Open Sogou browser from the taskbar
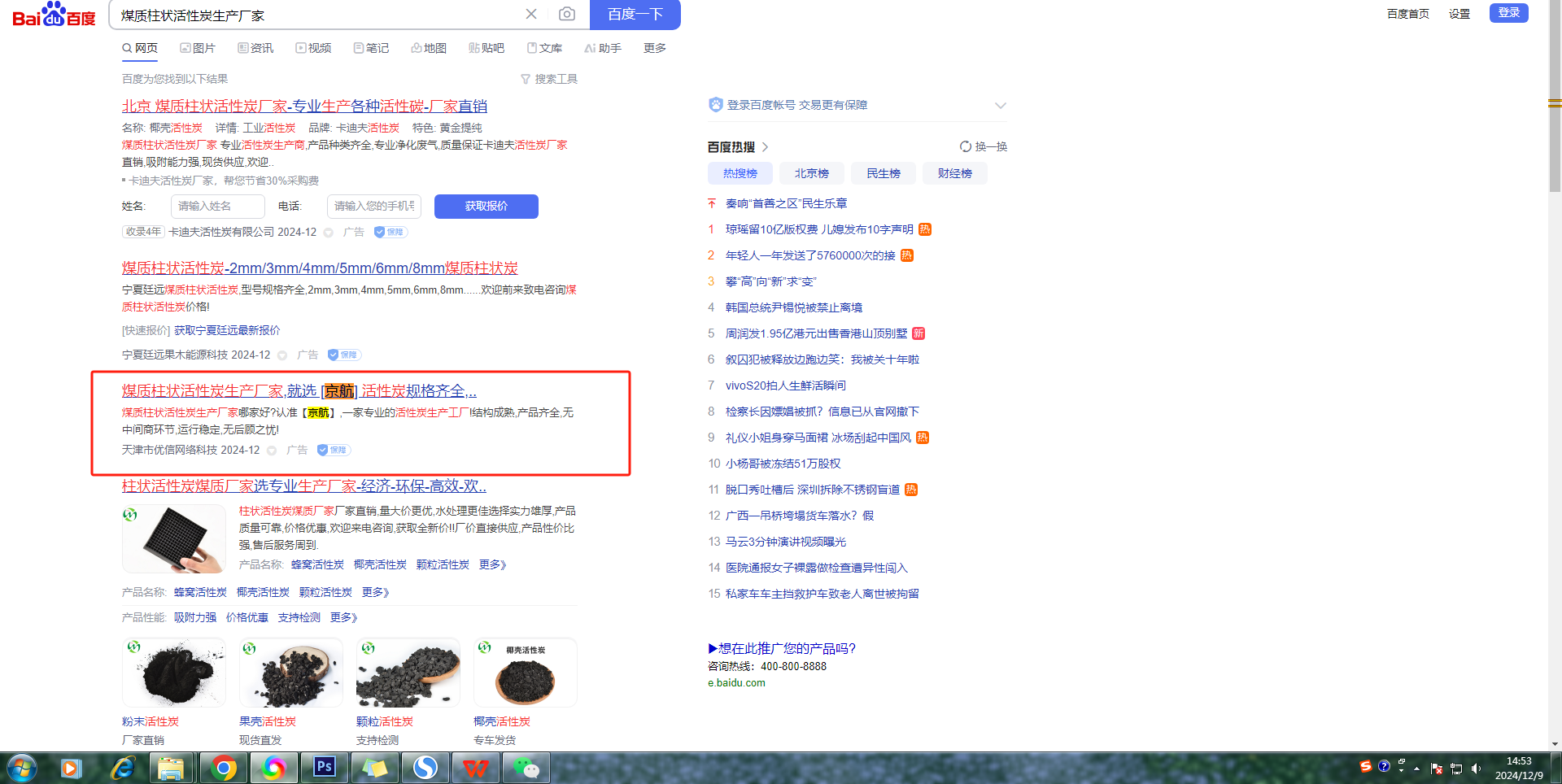This screenshot has width=1562, height=784. pyautogui.click(x=425, y=768)
